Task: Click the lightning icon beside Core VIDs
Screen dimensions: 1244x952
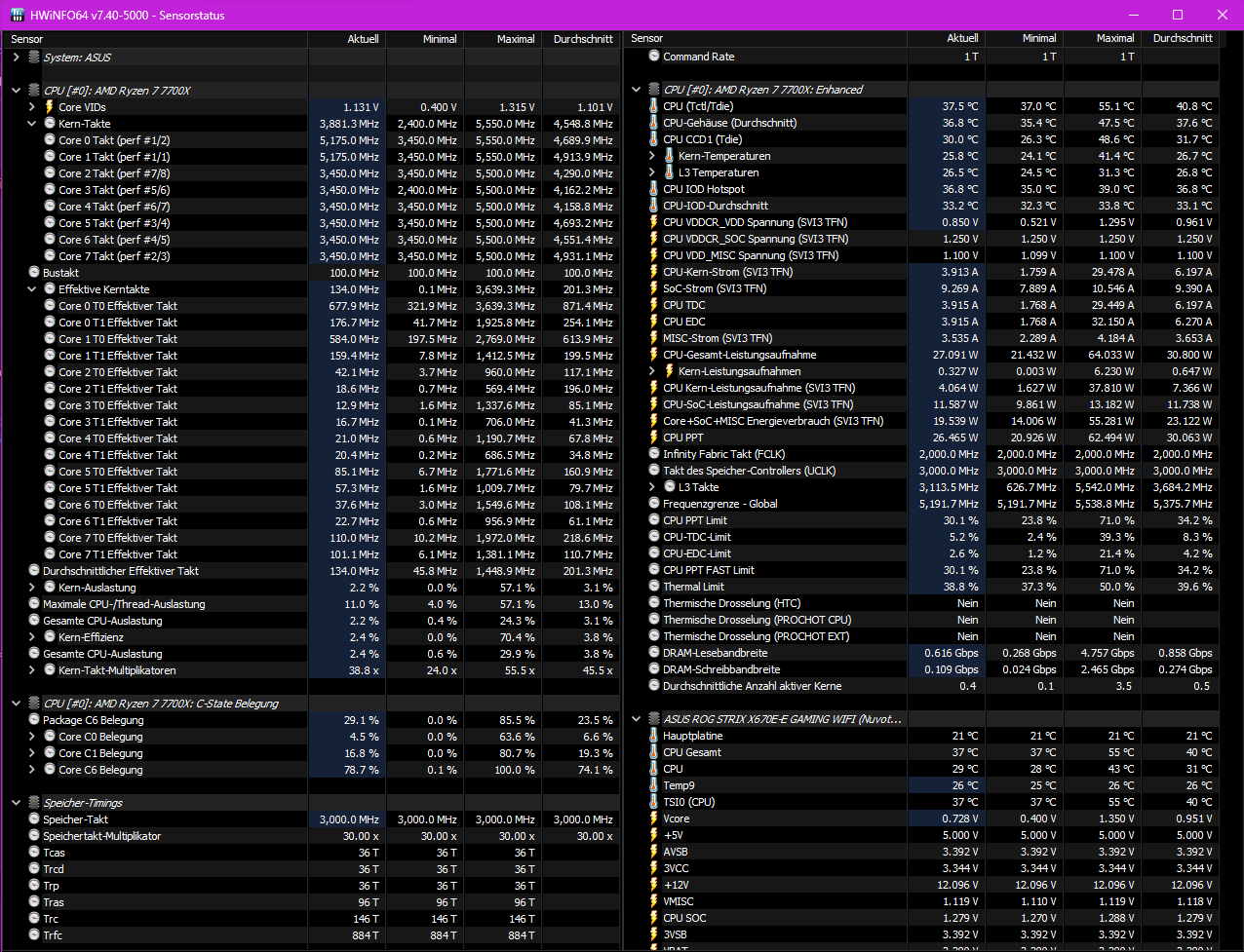Action: pyautogui.click(x=50, y=107)
